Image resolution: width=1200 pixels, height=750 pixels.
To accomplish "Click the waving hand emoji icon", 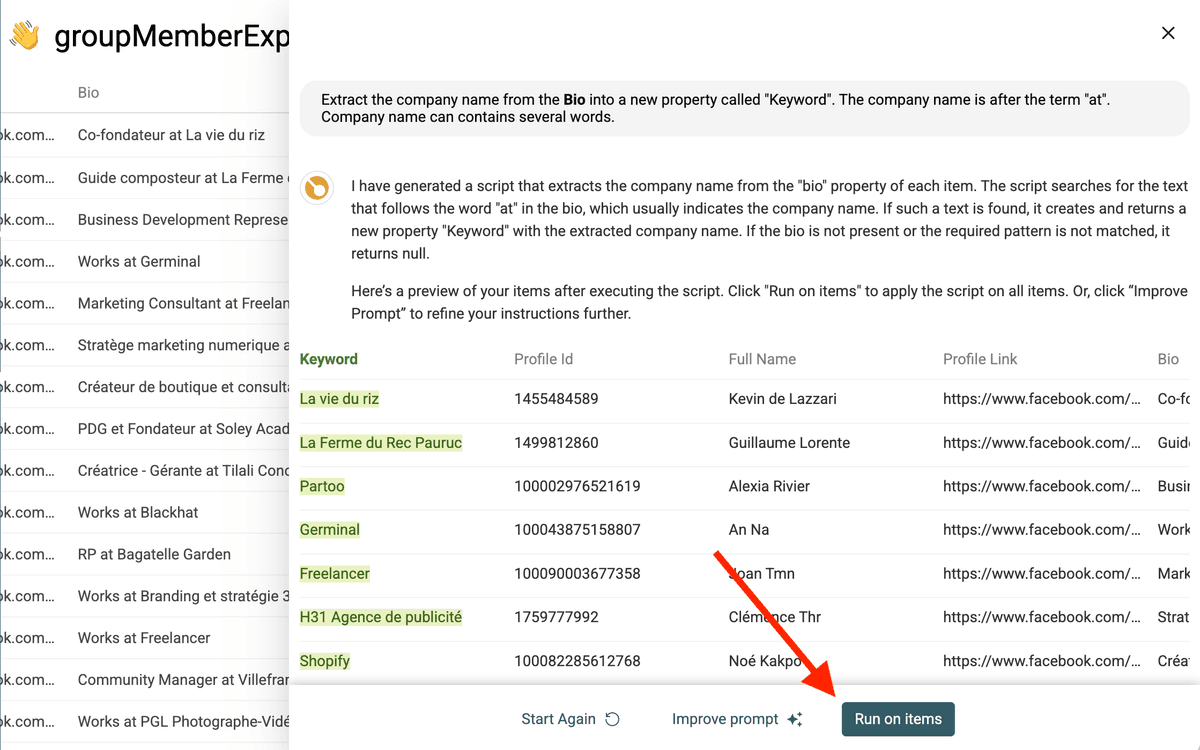I will [x=24, y=36].
